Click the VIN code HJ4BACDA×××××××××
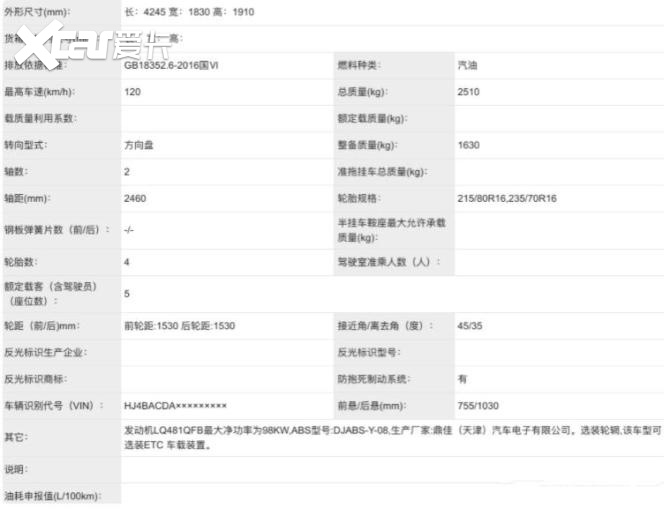 point(175,406)
